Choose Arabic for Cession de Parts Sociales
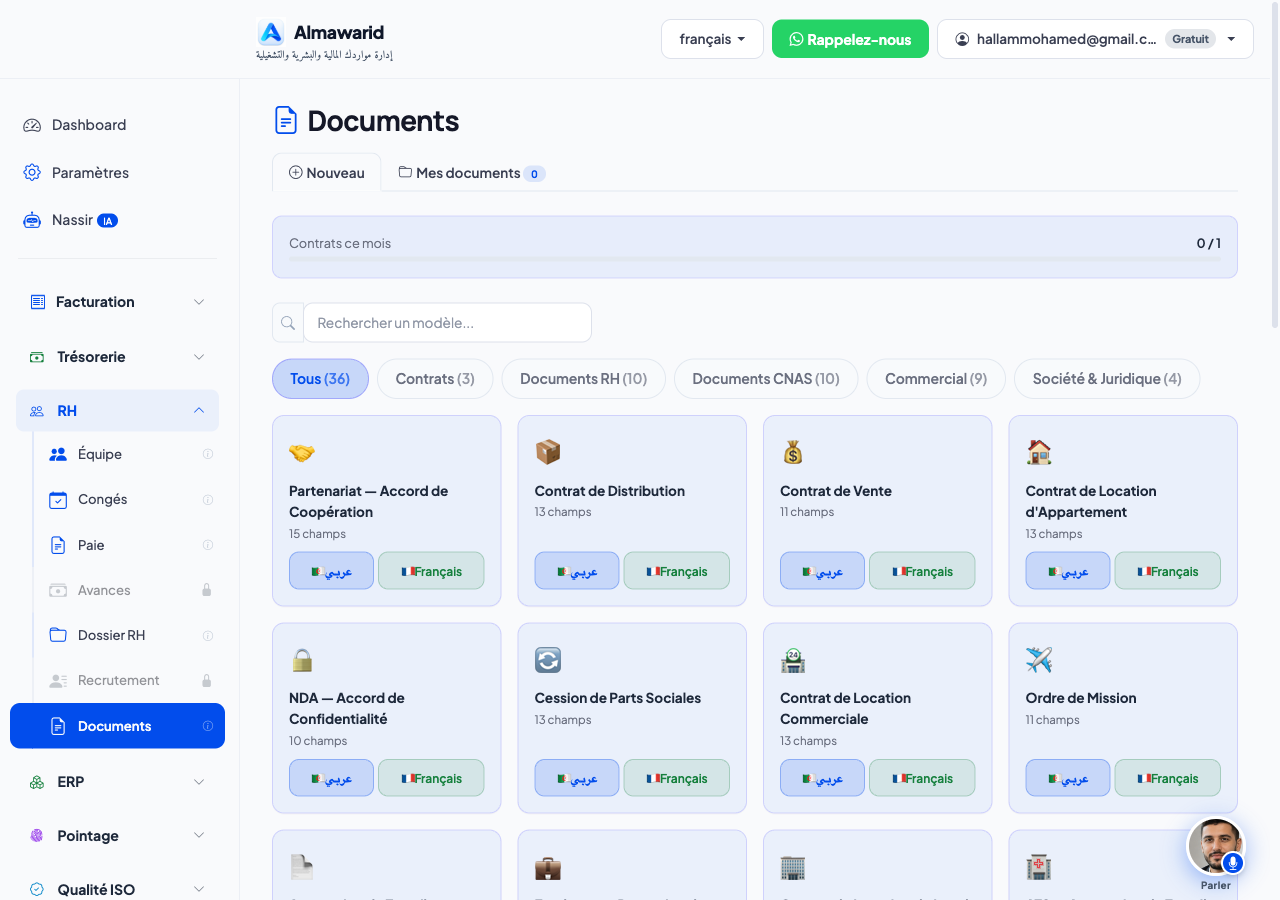The height and width of the screenshot is (900, 1280). (577, 778)
